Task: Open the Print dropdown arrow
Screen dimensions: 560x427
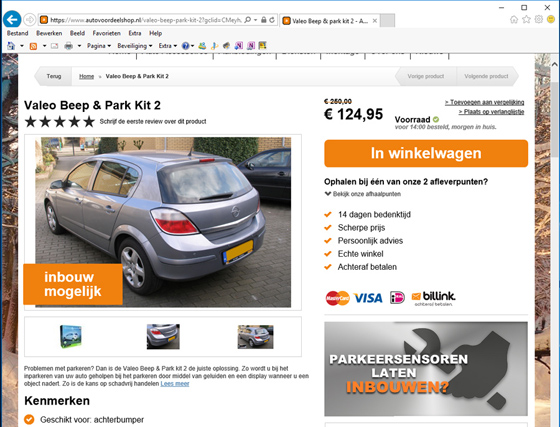Action: click(79, 46)
